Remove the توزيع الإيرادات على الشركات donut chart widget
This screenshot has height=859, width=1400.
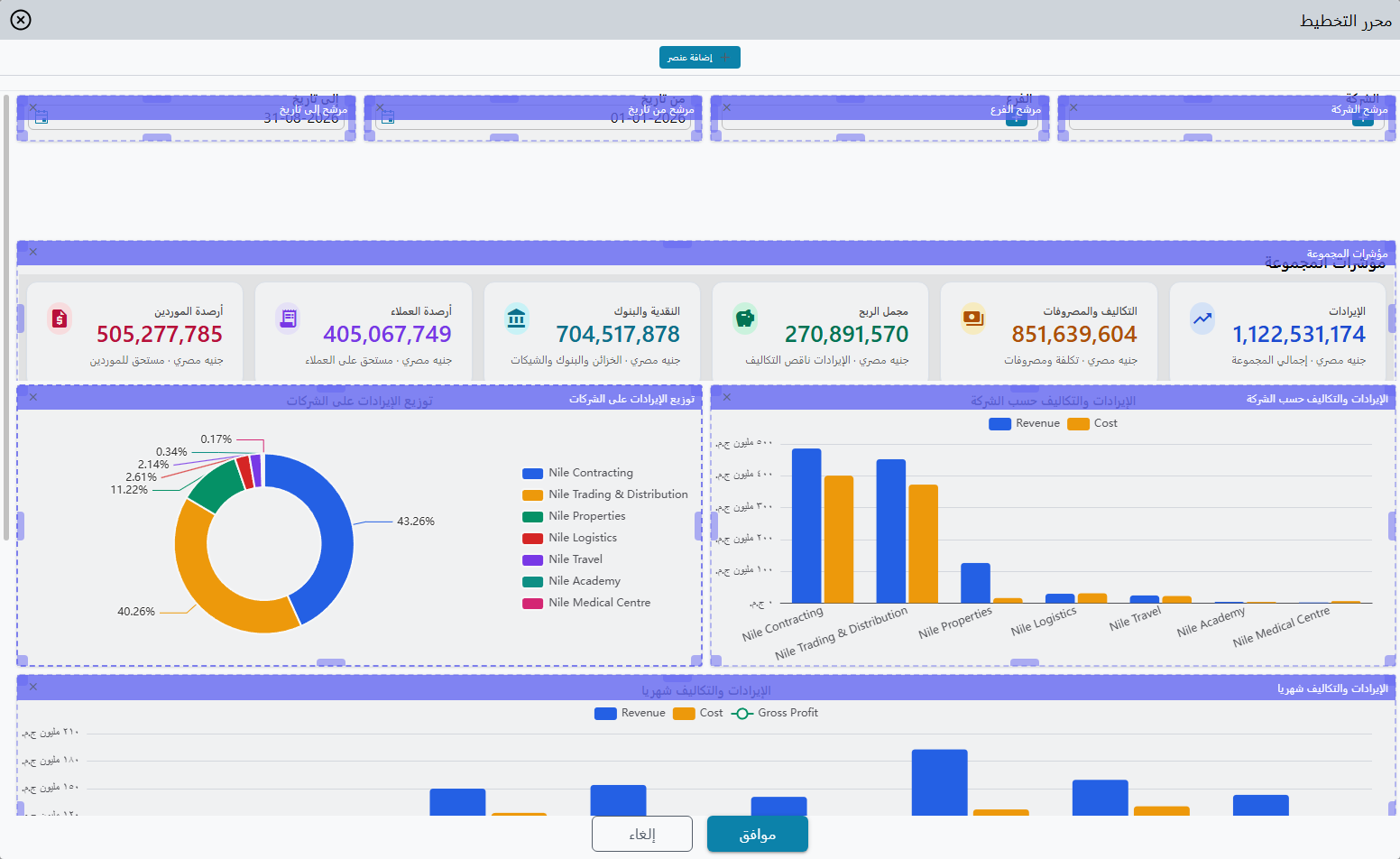coord(33,397)
